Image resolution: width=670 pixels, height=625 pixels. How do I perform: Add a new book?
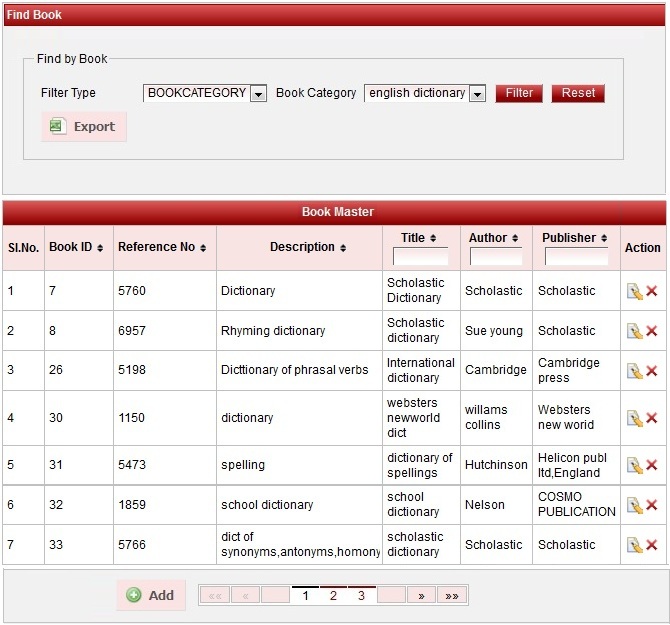tap(151, 595)
